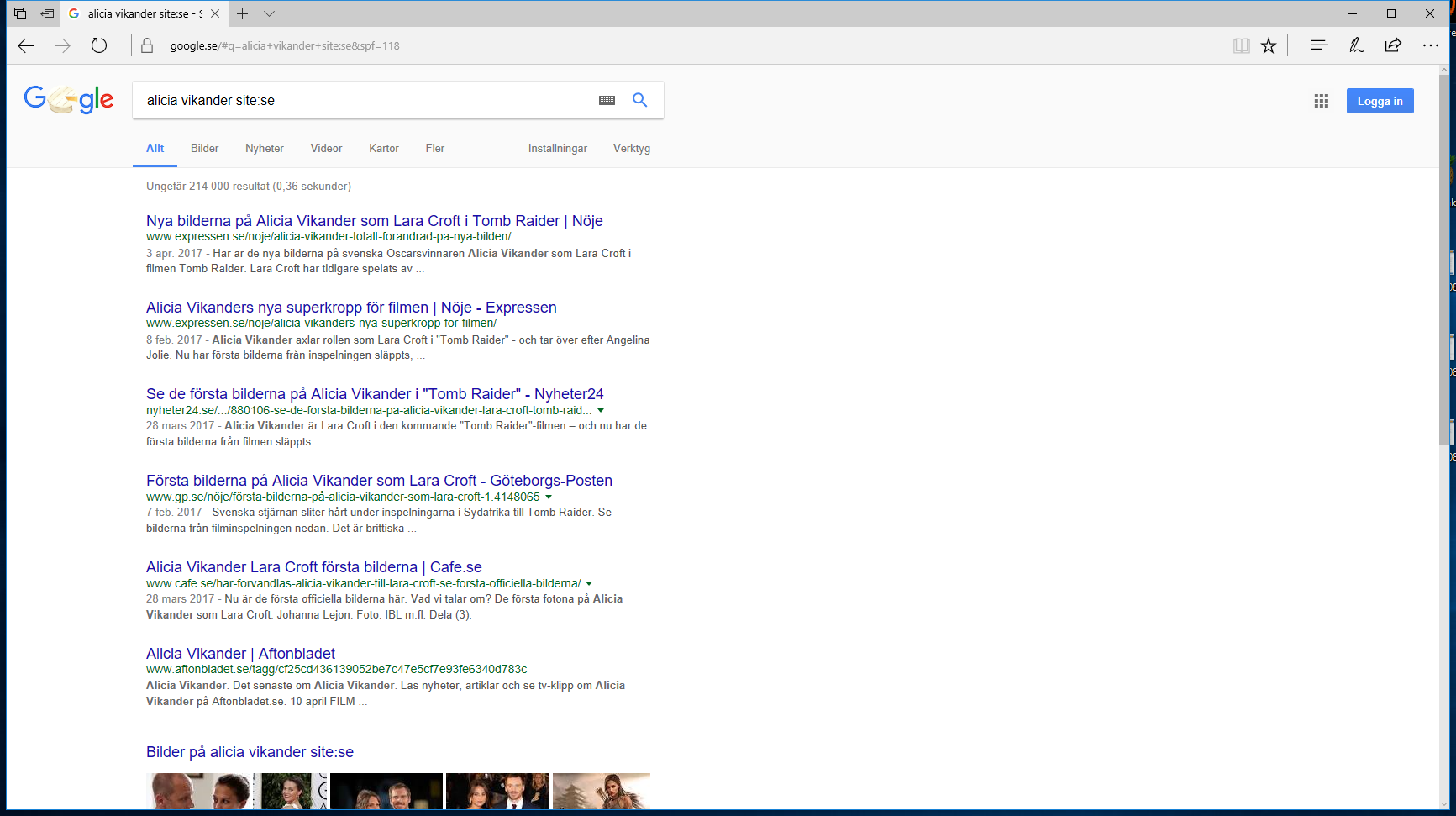This screenshot has height=816, width=1456.
Task: Add page to favorites with the star icon
Action: click(1269, 46)
